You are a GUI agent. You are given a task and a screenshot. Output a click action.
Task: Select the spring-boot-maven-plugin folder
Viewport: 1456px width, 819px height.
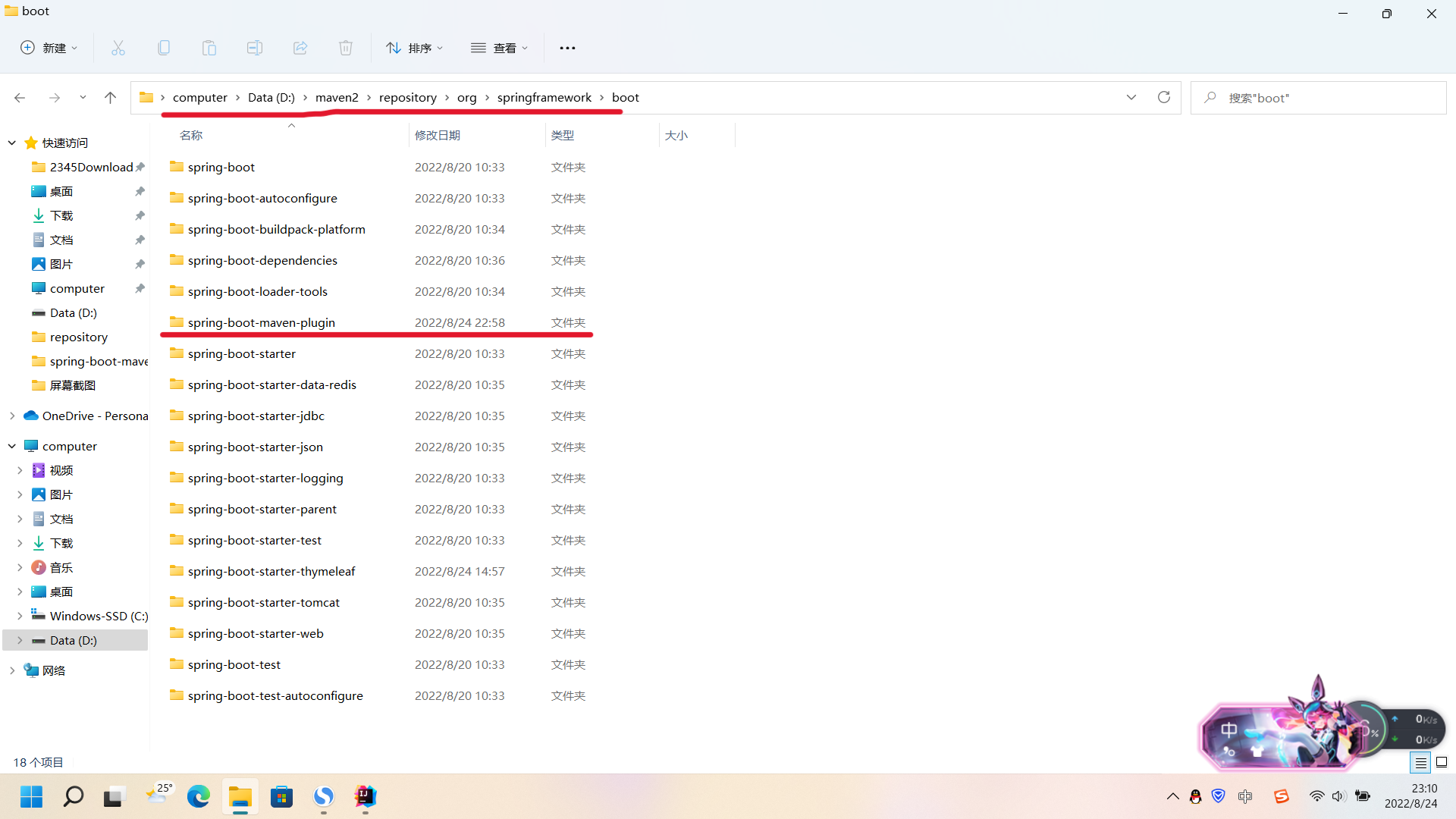tap(261, 322)
